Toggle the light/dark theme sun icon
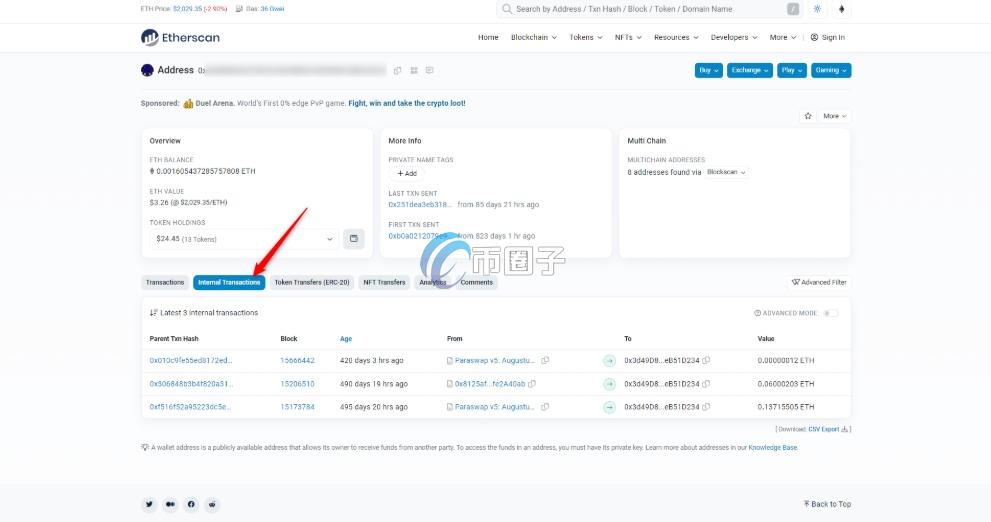Image resolution: width=991 pixels, height=522 pixels. click(x=817, y=9)
